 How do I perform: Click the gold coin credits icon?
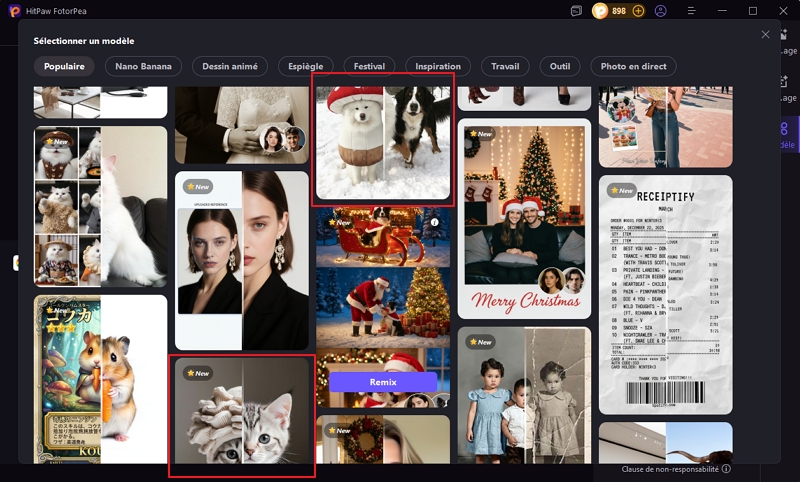tap(600, 11)
